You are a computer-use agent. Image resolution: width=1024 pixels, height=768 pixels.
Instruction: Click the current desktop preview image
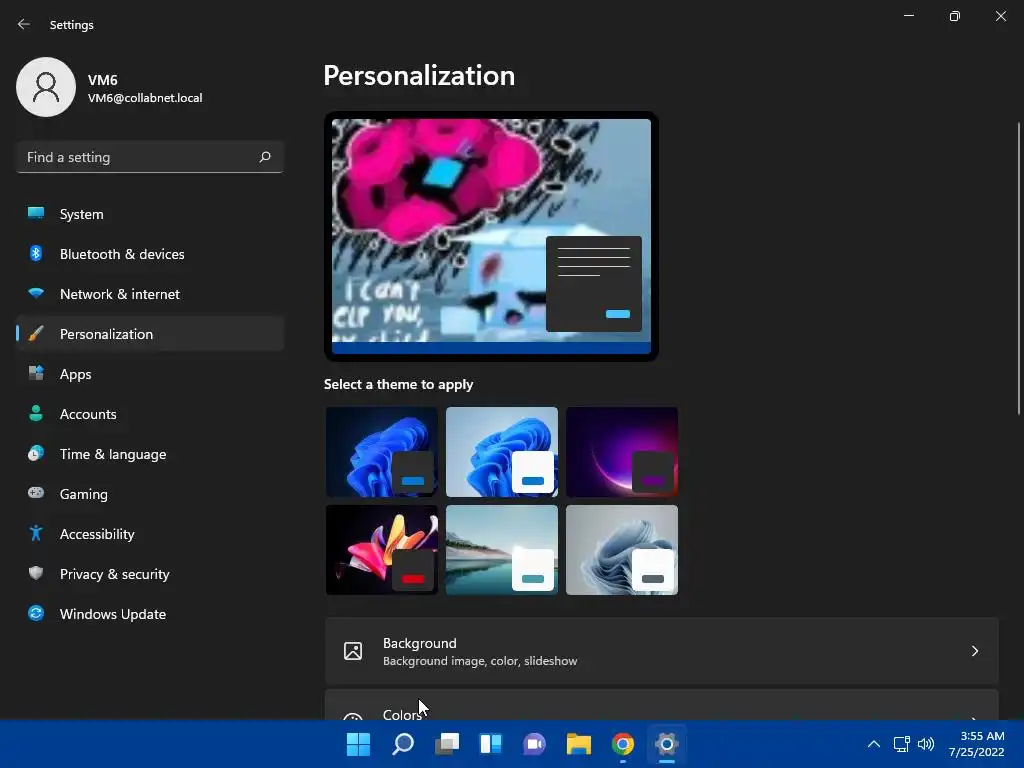(x=491, y=236)
